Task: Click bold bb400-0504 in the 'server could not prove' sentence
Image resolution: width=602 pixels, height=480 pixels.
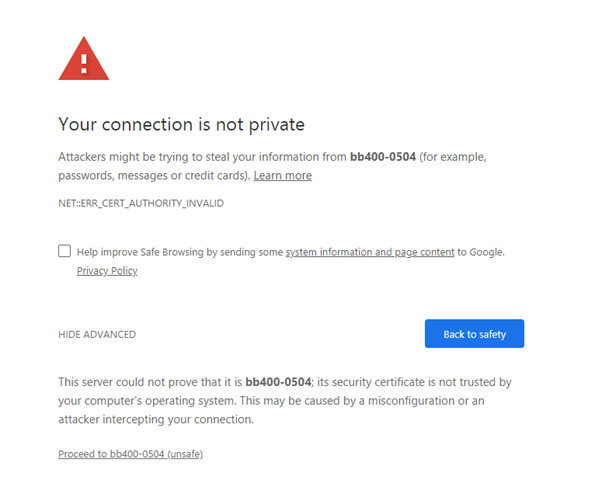Action: (x=279, y=382)
